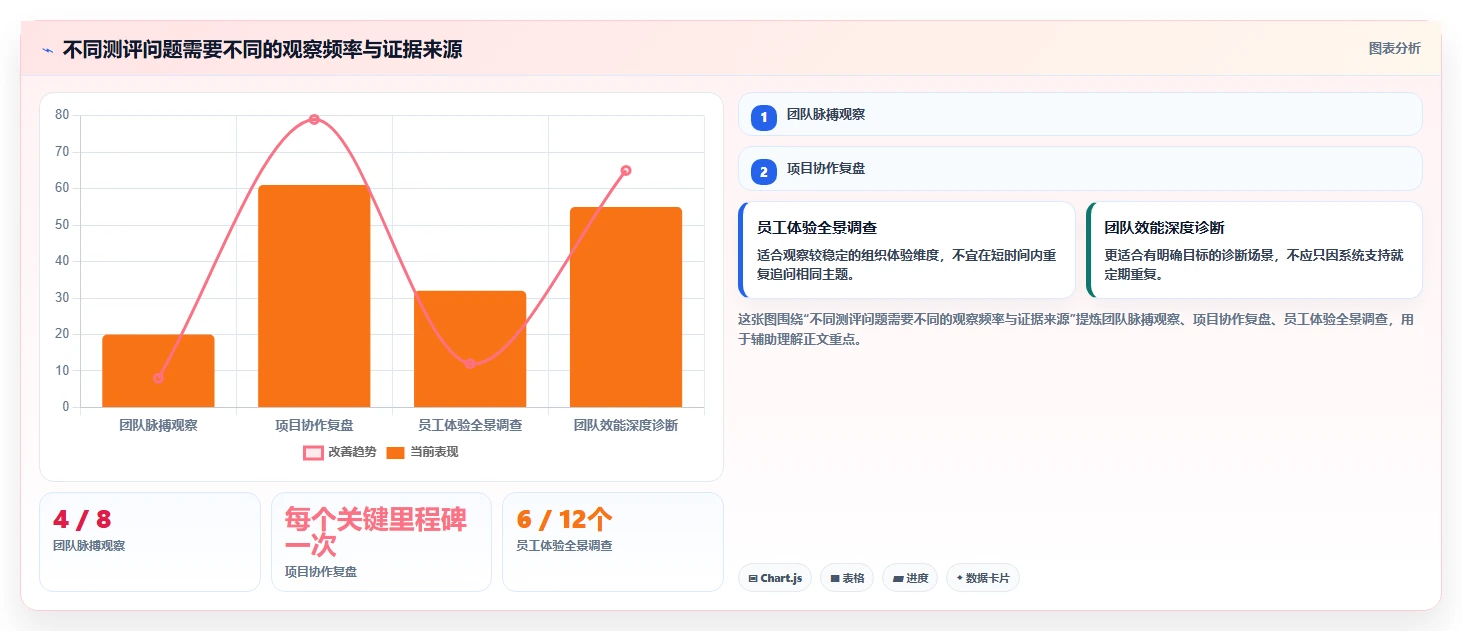Click the page title heading
The image size is (1462, 631).
pyautogui.click(x=263, y=50)
